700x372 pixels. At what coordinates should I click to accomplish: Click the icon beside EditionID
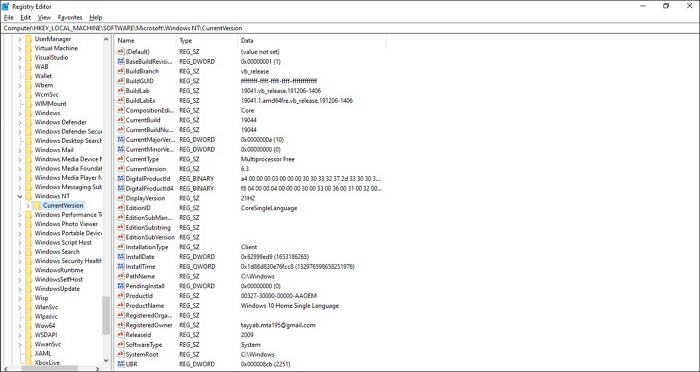click(x=120, y=208)
